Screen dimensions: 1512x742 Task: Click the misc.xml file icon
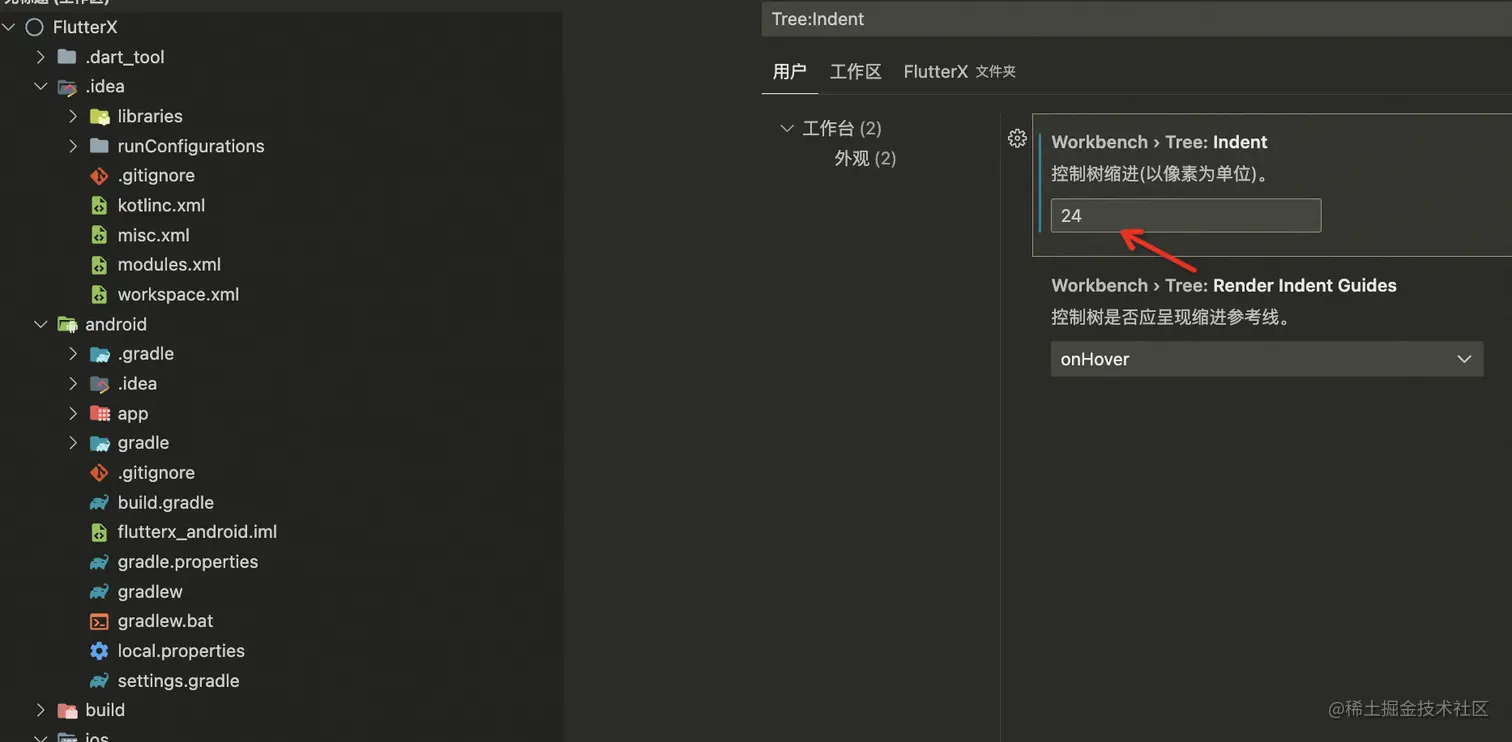tap(99, 236)
